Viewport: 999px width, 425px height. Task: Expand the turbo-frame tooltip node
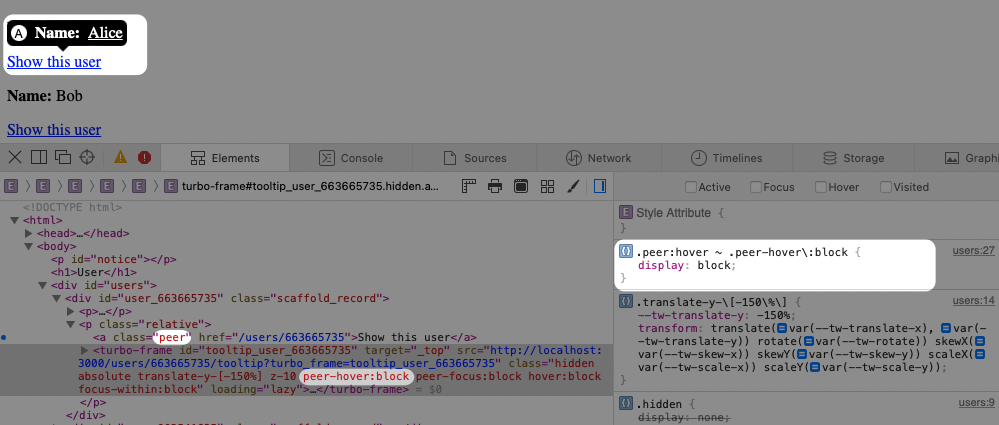[x=84, y=350]
